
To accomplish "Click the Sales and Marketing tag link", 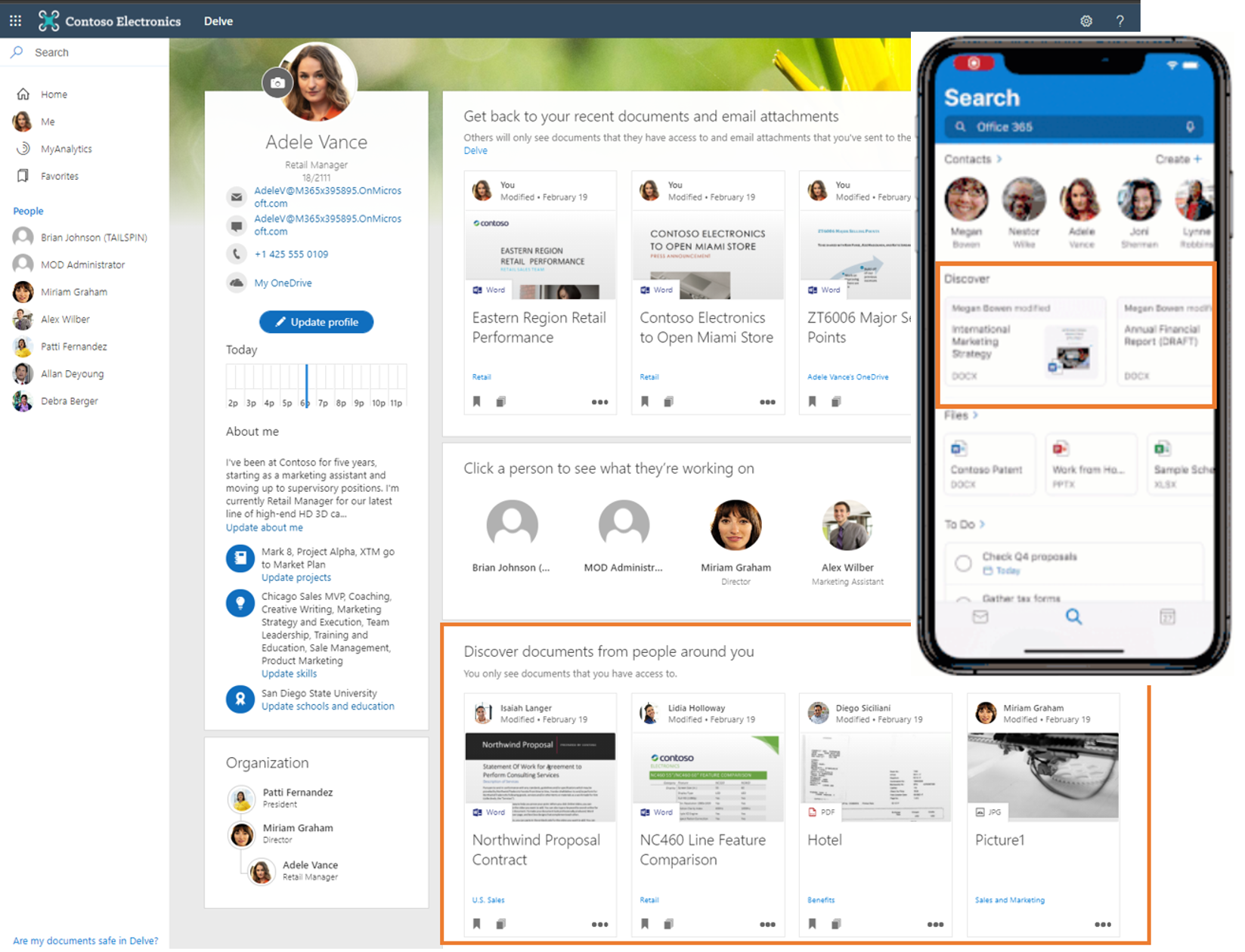I will (x=1009, y=900).
